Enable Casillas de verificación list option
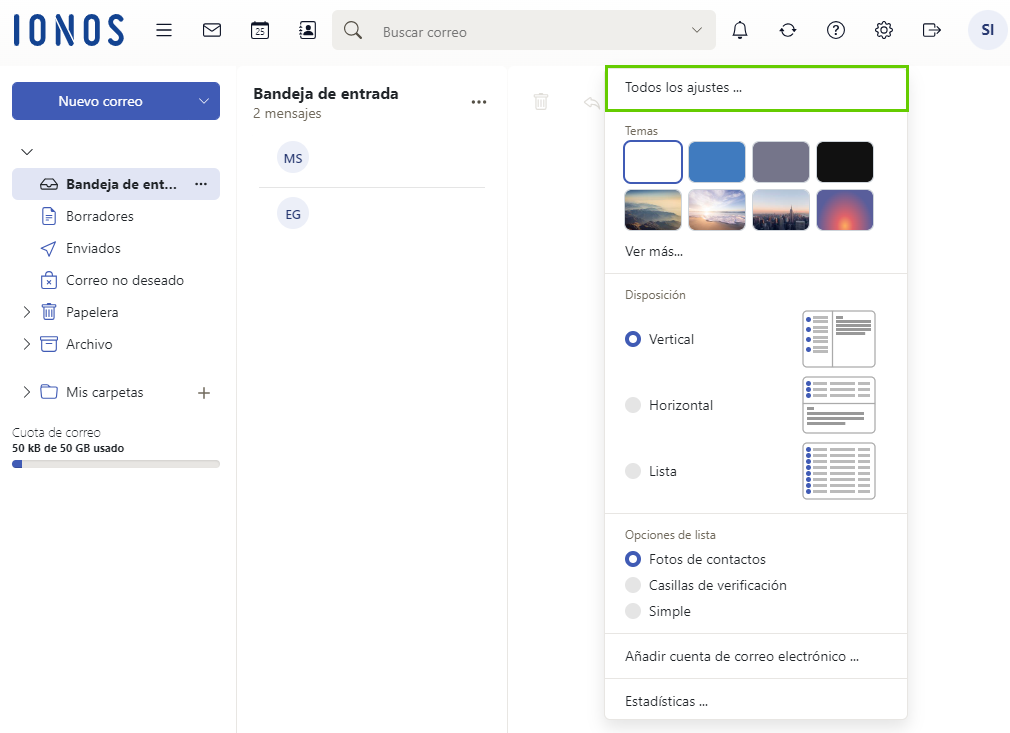The width and height of the screenshot is (1010, 733). 633,585
